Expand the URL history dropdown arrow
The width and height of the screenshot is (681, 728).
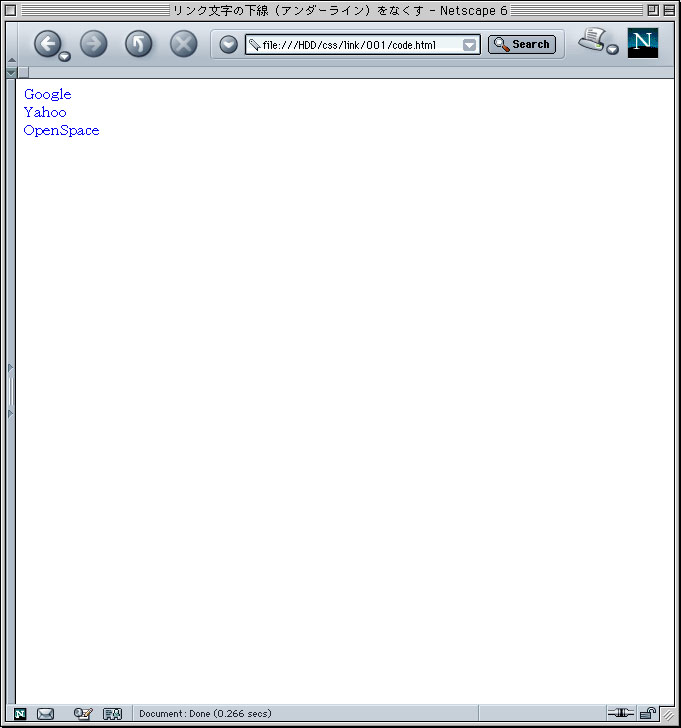tap(469, 45)
